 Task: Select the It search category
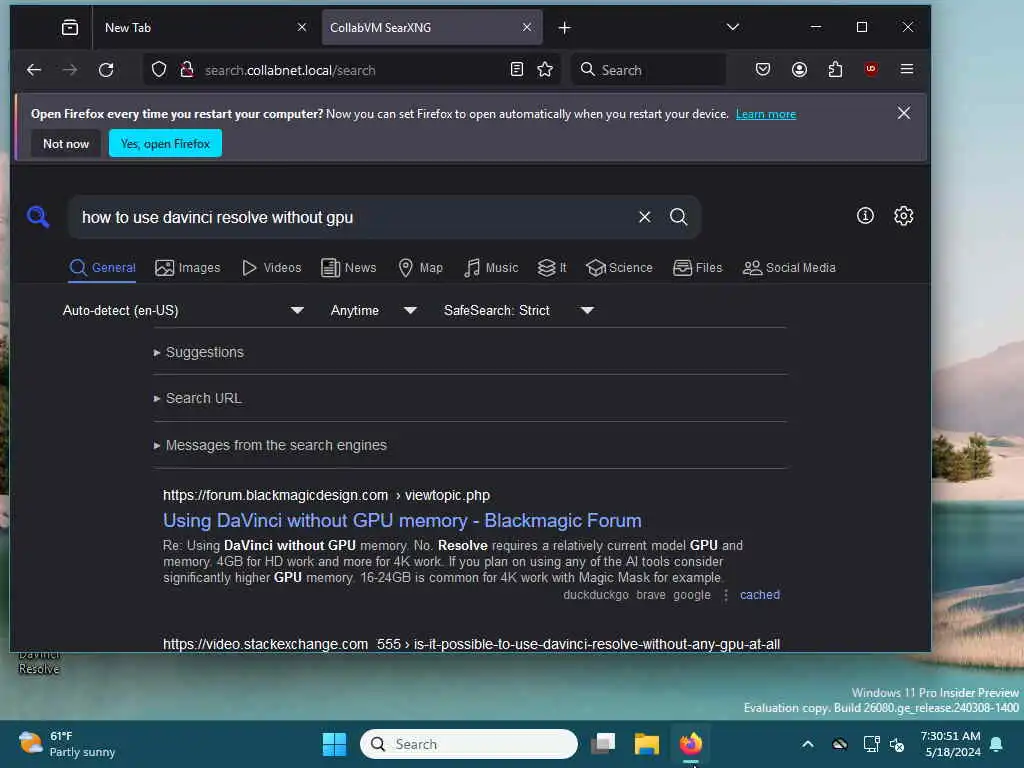(552, 268)
